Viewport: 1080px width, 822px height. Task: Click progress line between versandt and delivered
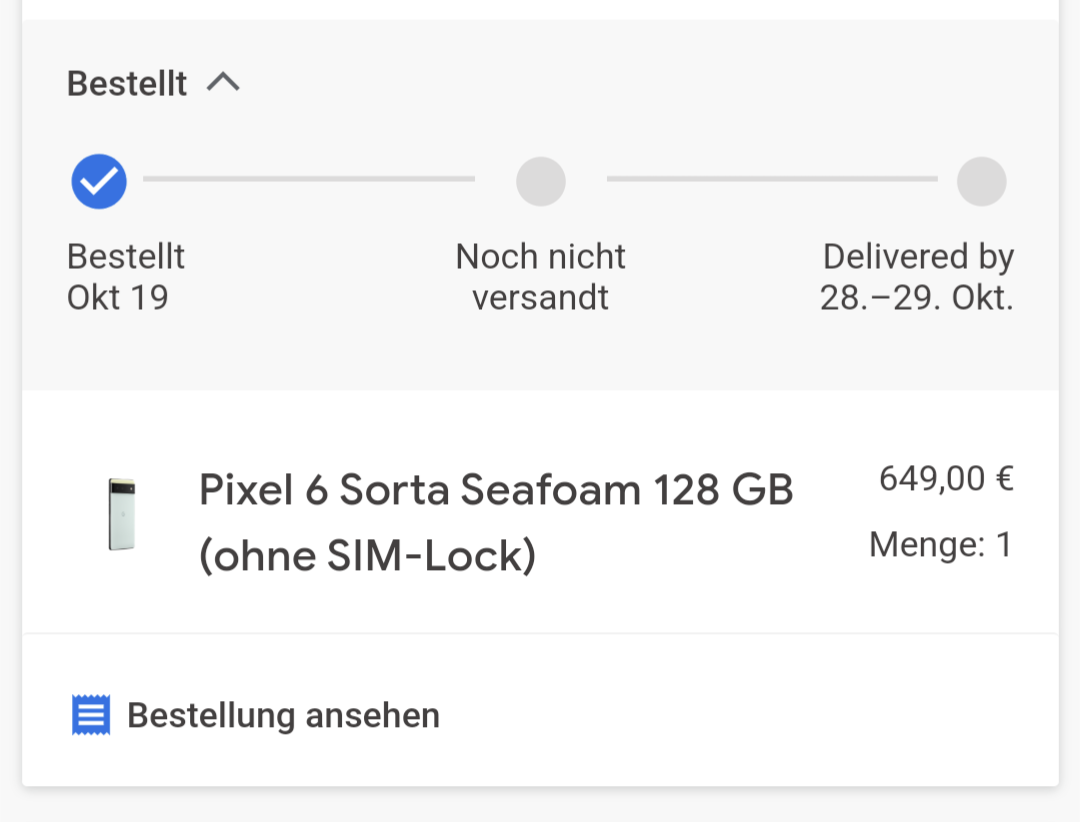tap(772, 179)
